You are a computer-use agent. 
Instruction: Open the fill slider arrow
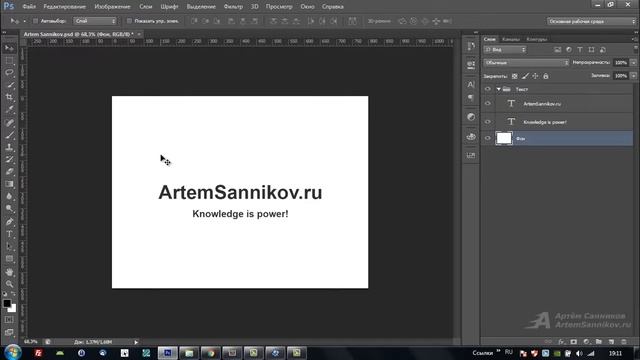pos(633,76)
